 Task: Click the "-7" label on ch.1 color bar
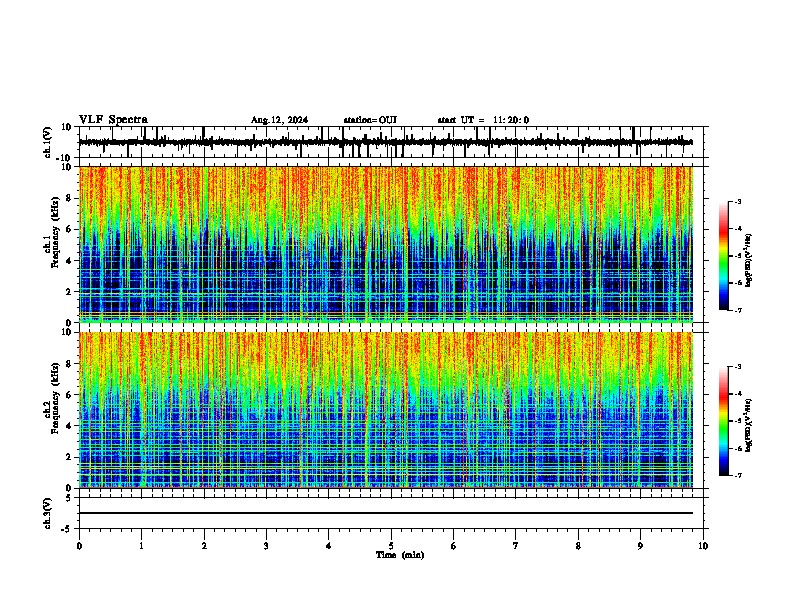(x=737, y=310)
